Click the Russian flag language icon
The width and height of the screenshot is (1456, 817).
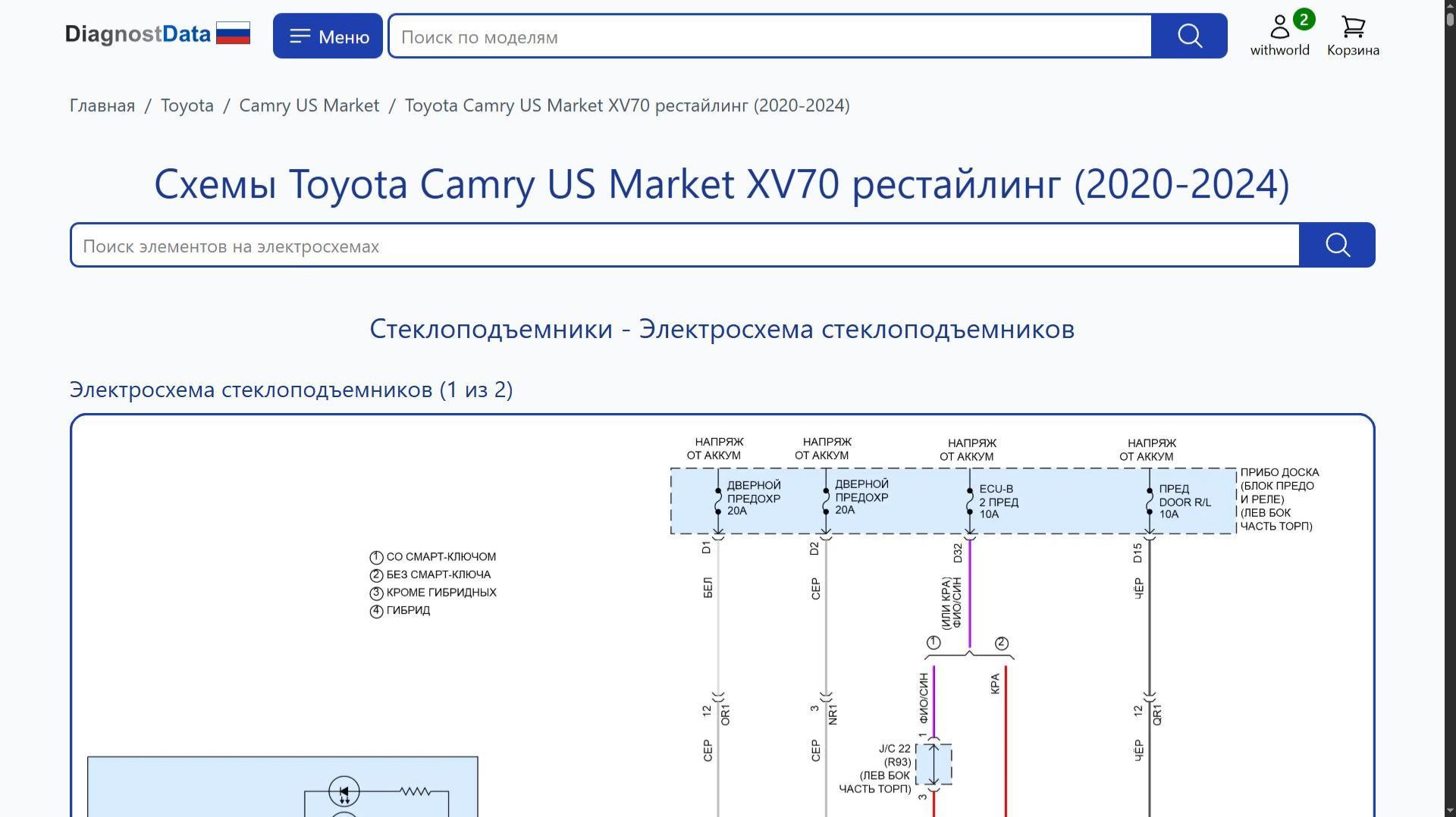point(233,33)
